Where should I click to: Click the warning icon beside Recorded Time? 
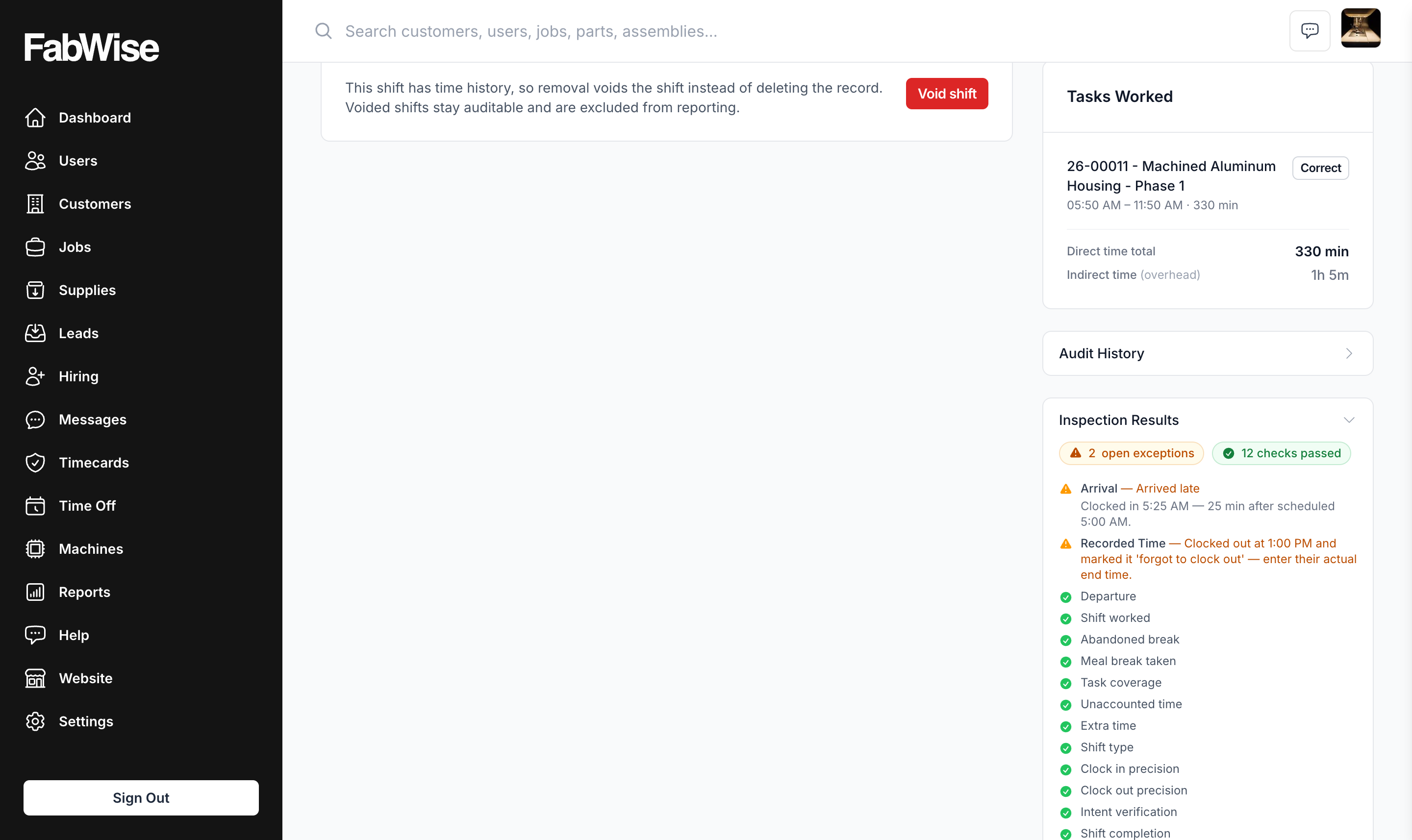click(x=1065, y=544)
